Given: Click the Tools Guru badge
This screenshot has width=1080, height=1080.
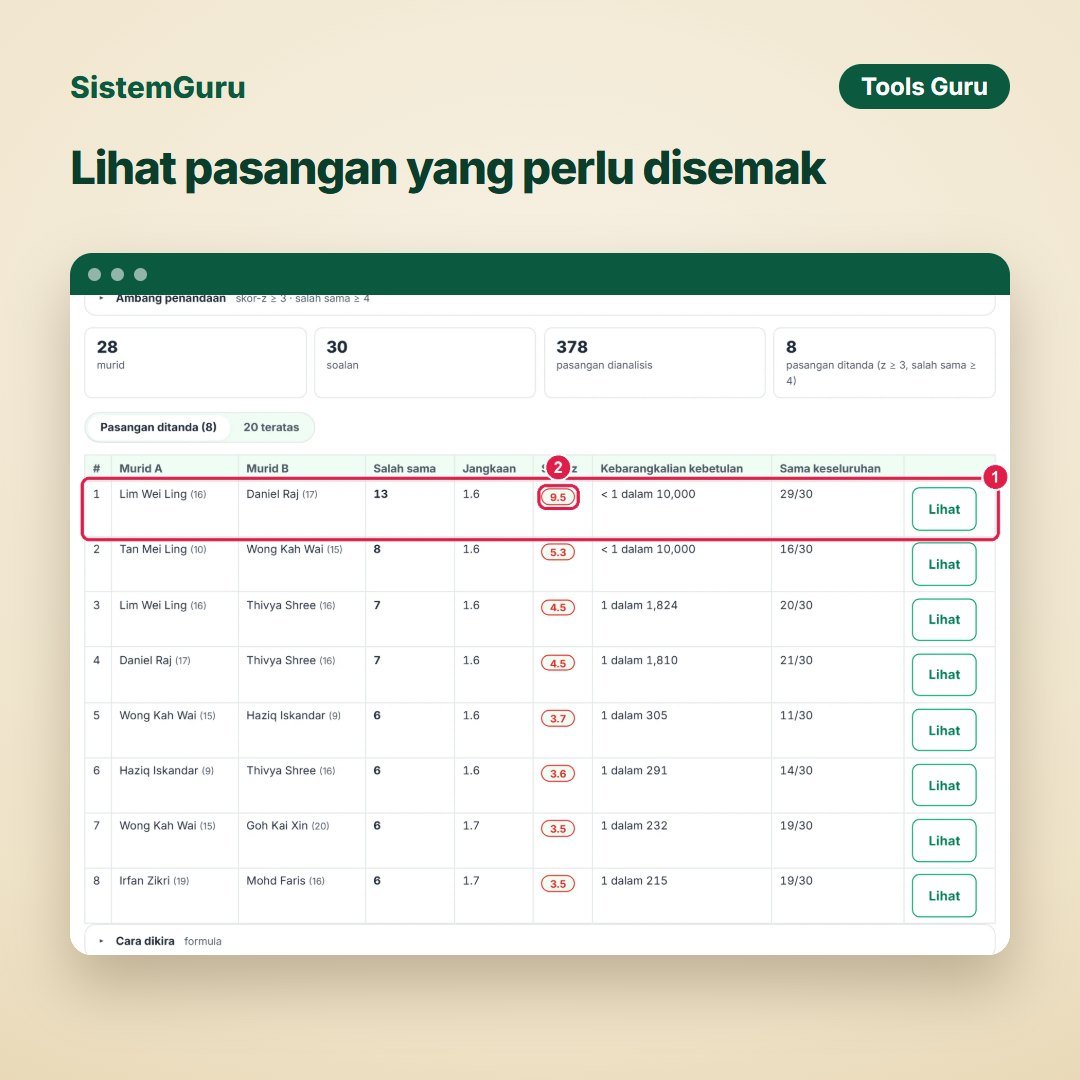Looking at the screenshot, I should point(924,87).
